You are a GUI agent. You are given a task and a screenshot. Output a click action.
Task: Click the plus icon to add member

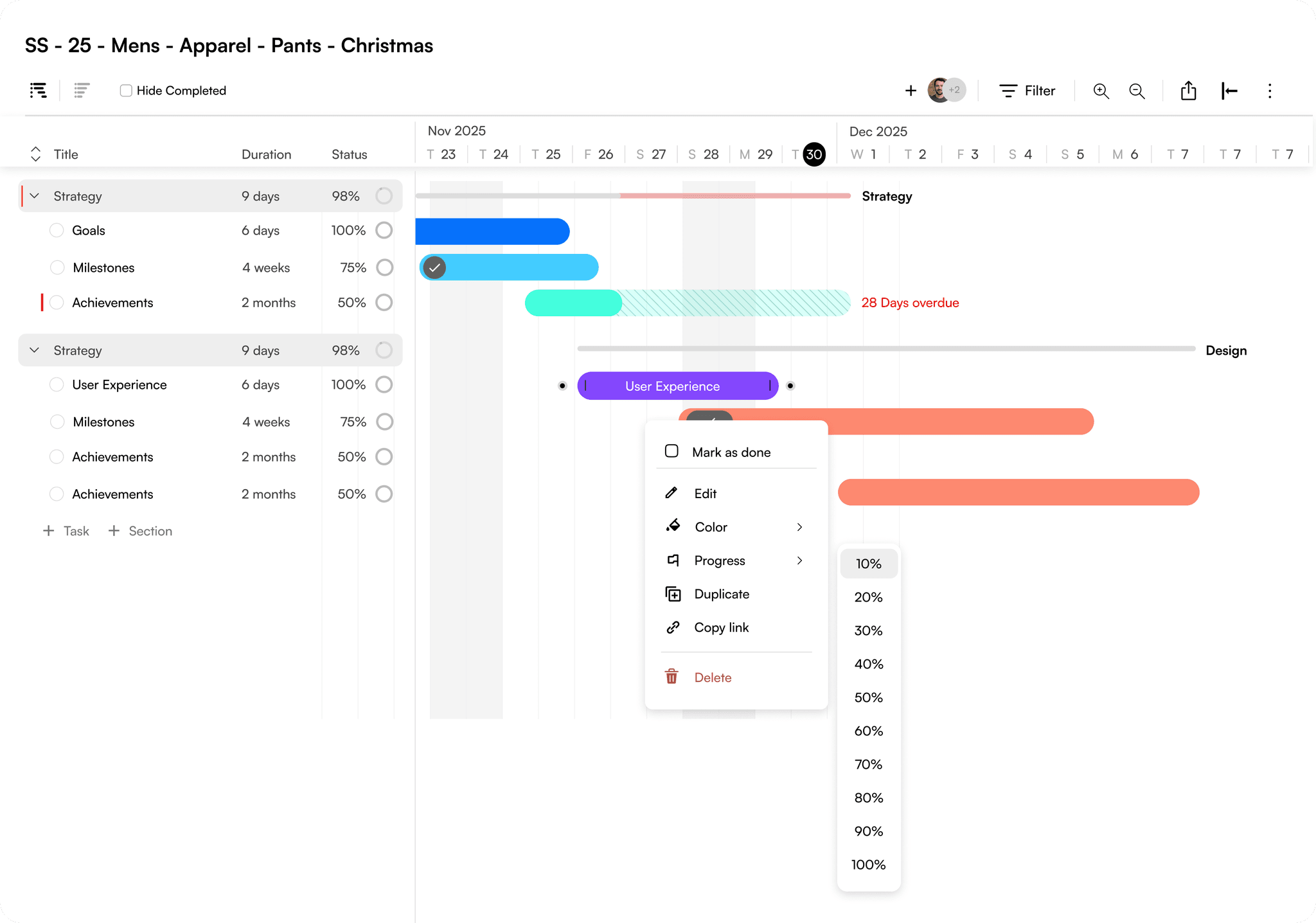tap(910, 91)
